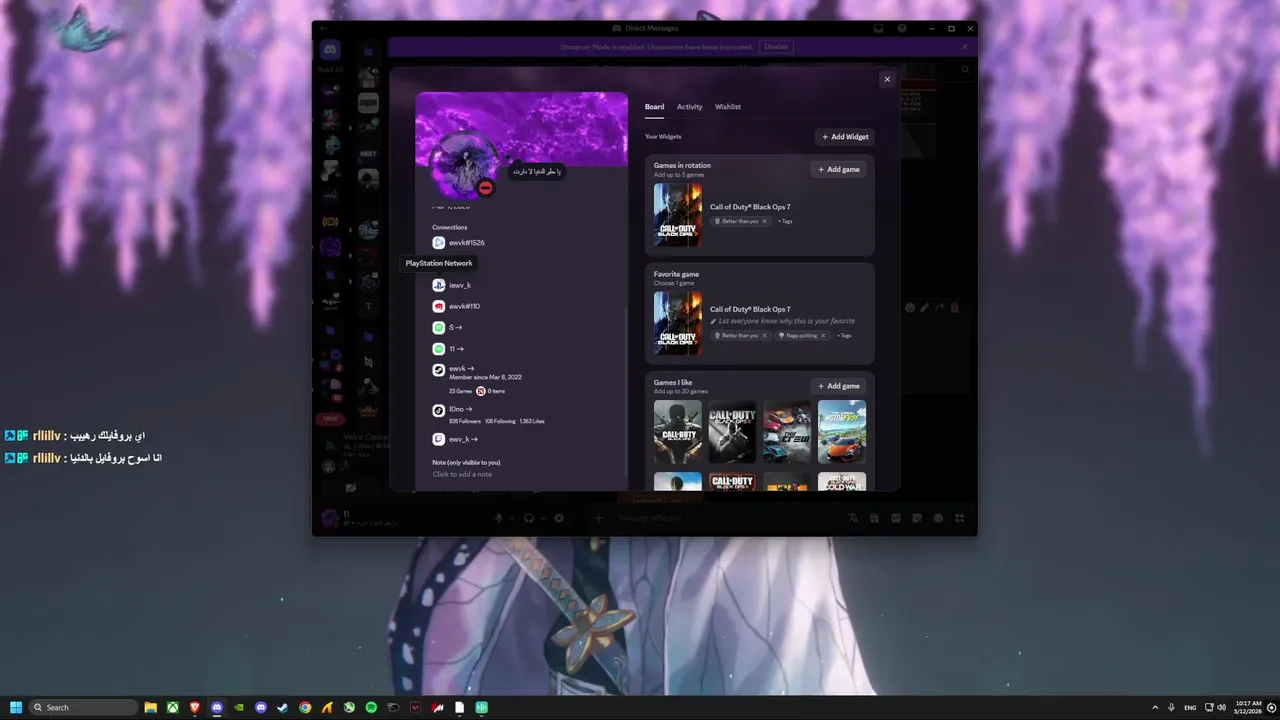Click the taskbar Search box

pos(84,707)
